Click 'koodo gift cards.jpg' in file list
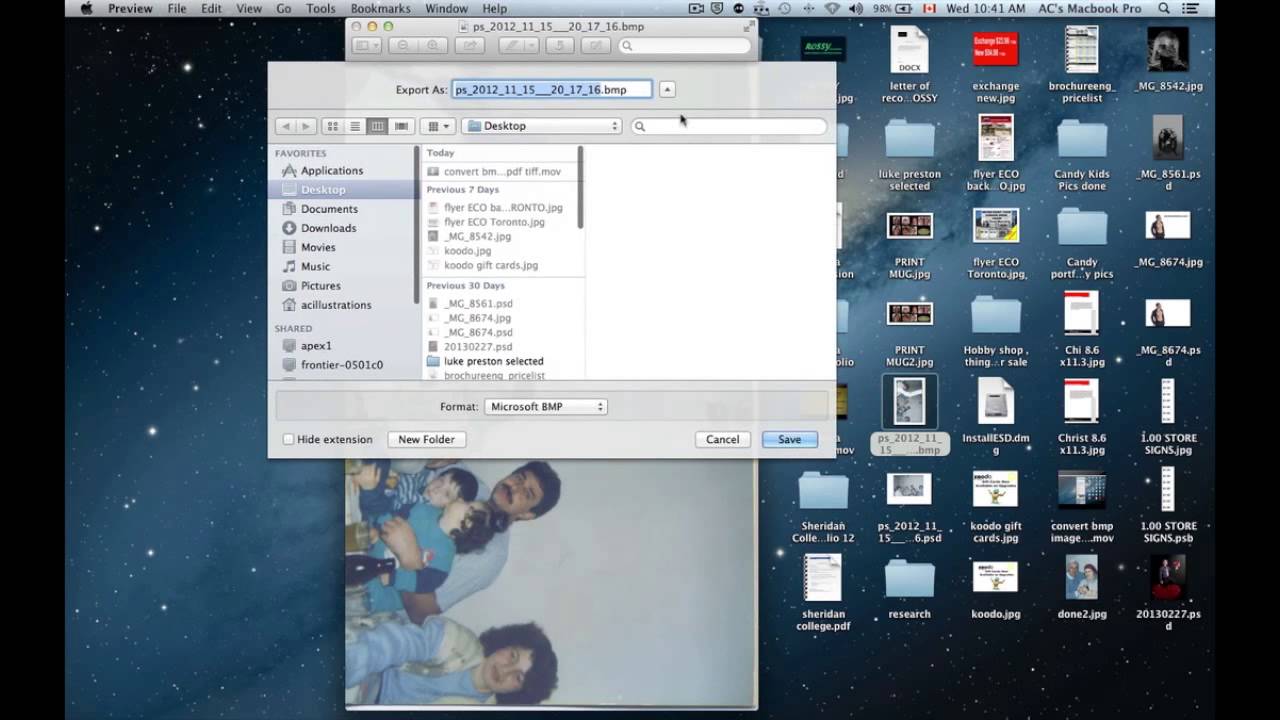1280x720 pixels. point(490,265)
